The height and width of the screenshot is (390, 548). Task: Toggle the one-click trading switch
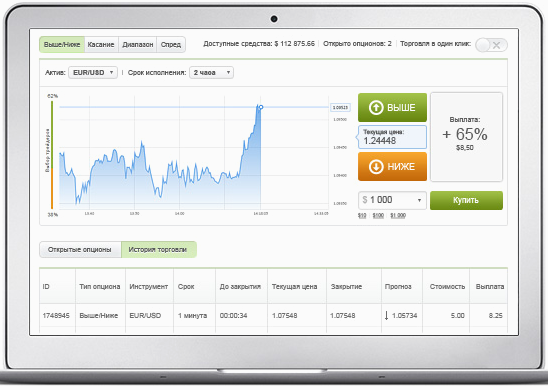pos(491,45)
